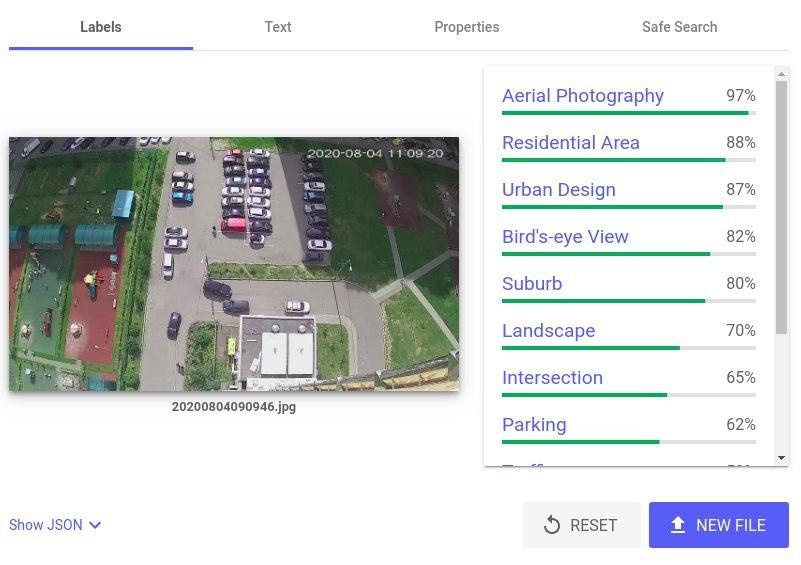Switch to the Text tab
The height and width of the screenshot is (565, 801).
tap(278, 27)
